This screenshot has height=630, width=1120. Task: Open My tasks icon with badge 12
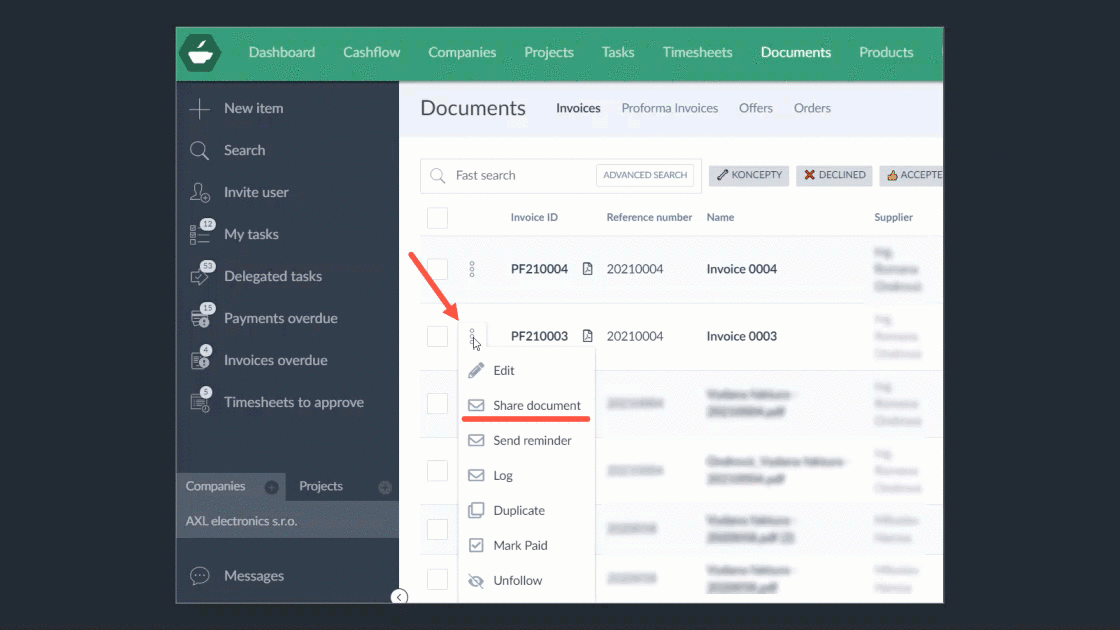tap(201, 232)
